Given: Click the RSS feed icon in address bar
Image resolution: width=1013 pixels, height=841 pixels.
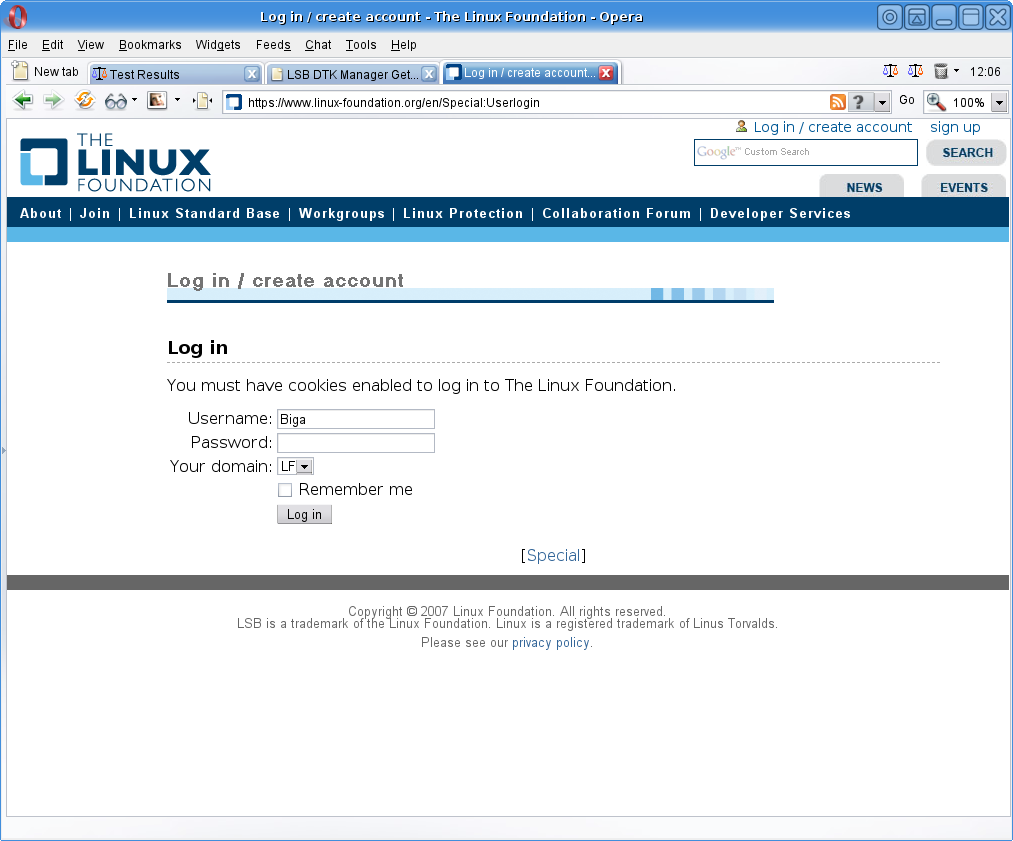Looking at the screenshot, I should click(838, 102).
